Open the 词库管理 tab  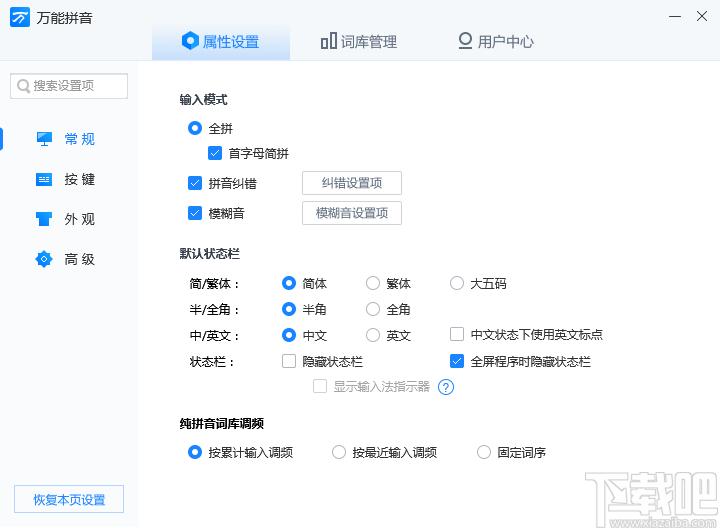[x=359, y=42]
